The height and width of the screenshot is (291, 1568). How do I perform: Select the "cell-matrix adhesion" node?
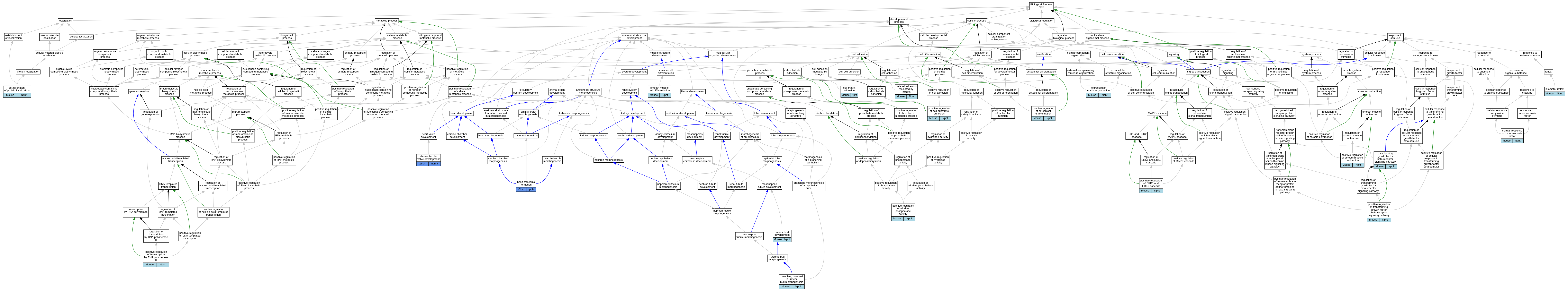click(849, 89)
